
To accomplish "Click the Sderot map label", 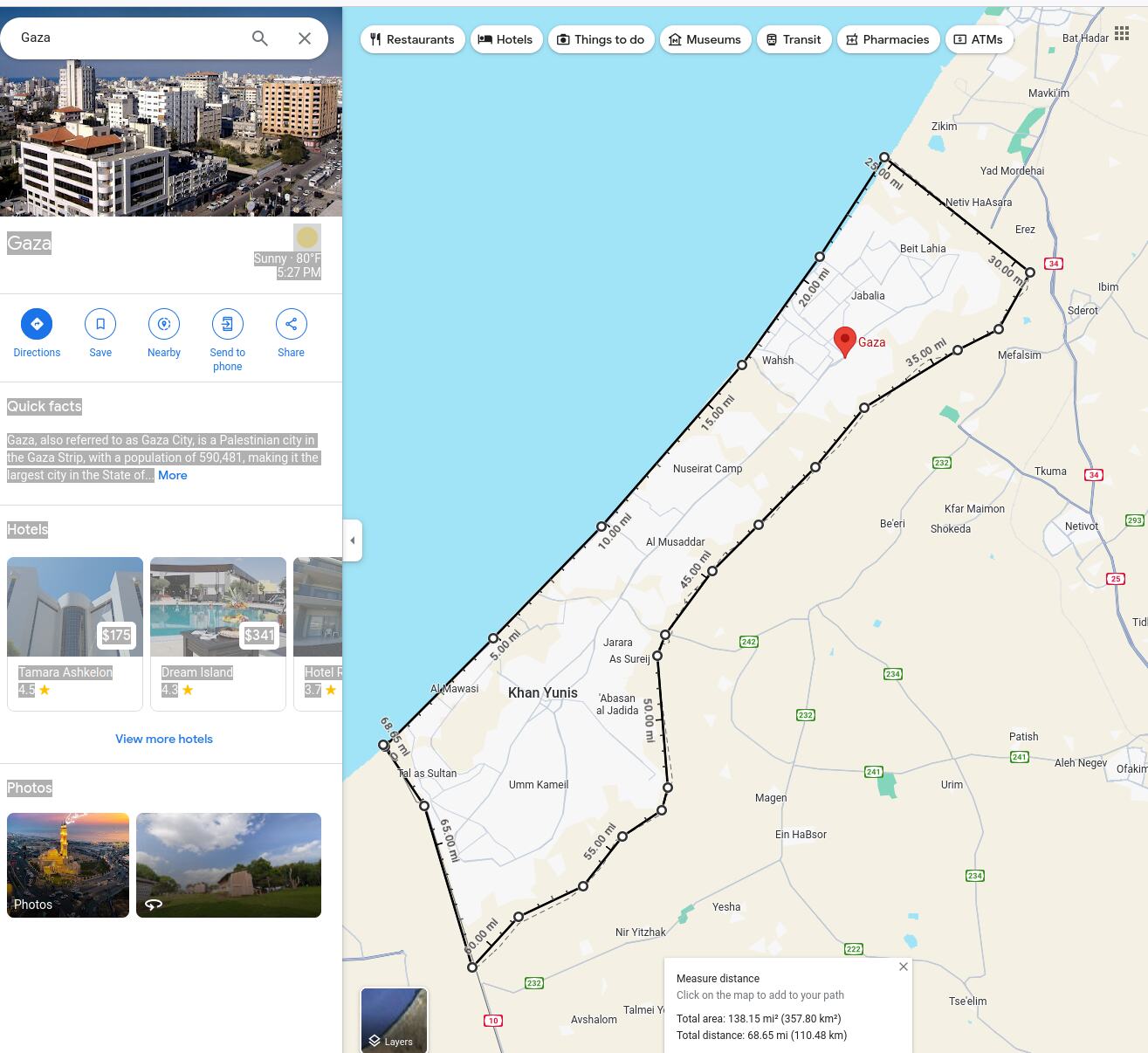I will [x=1083, y=311].
